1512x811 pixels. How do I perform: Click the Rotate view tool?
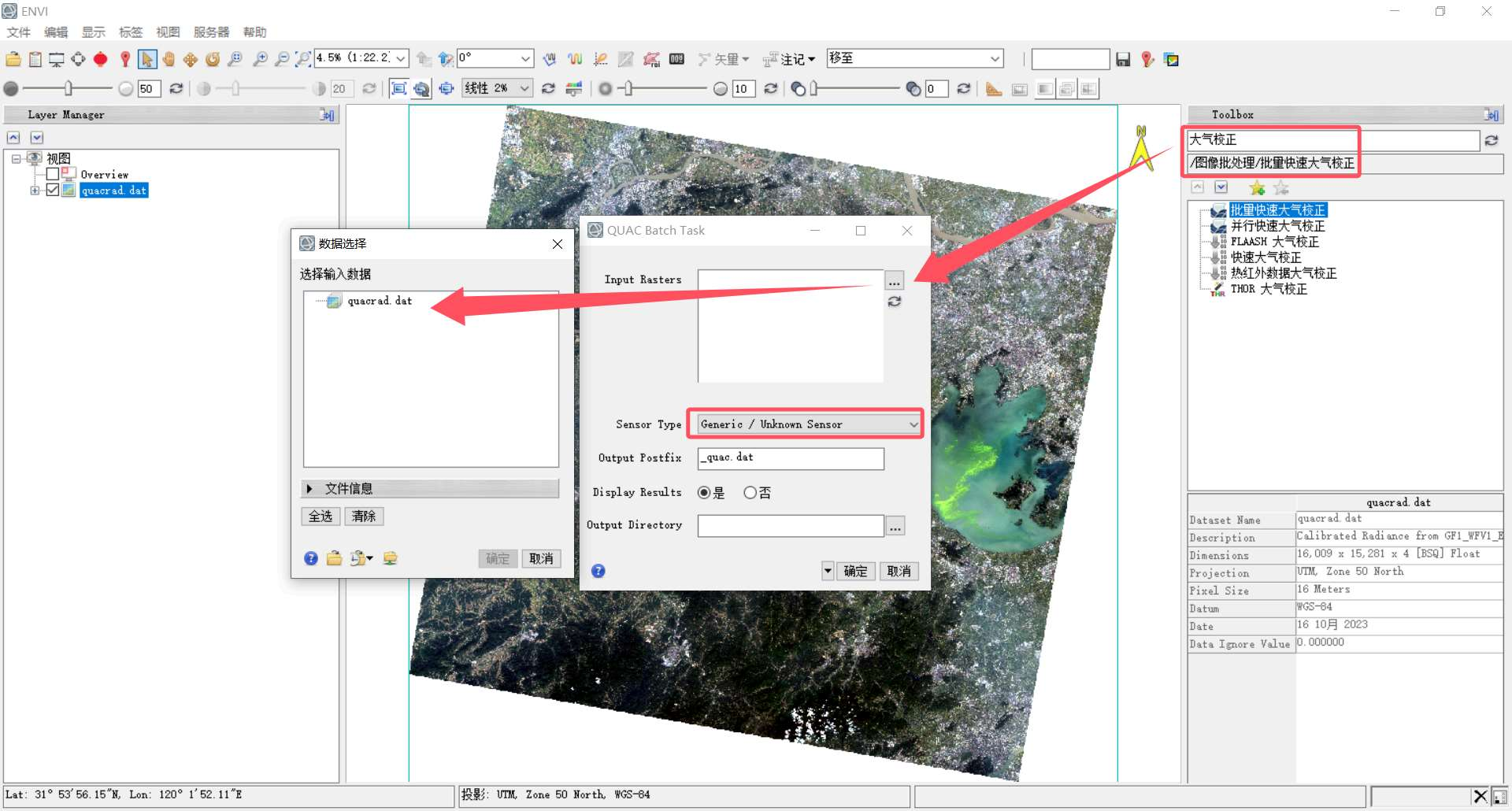[x=213, y=59]
